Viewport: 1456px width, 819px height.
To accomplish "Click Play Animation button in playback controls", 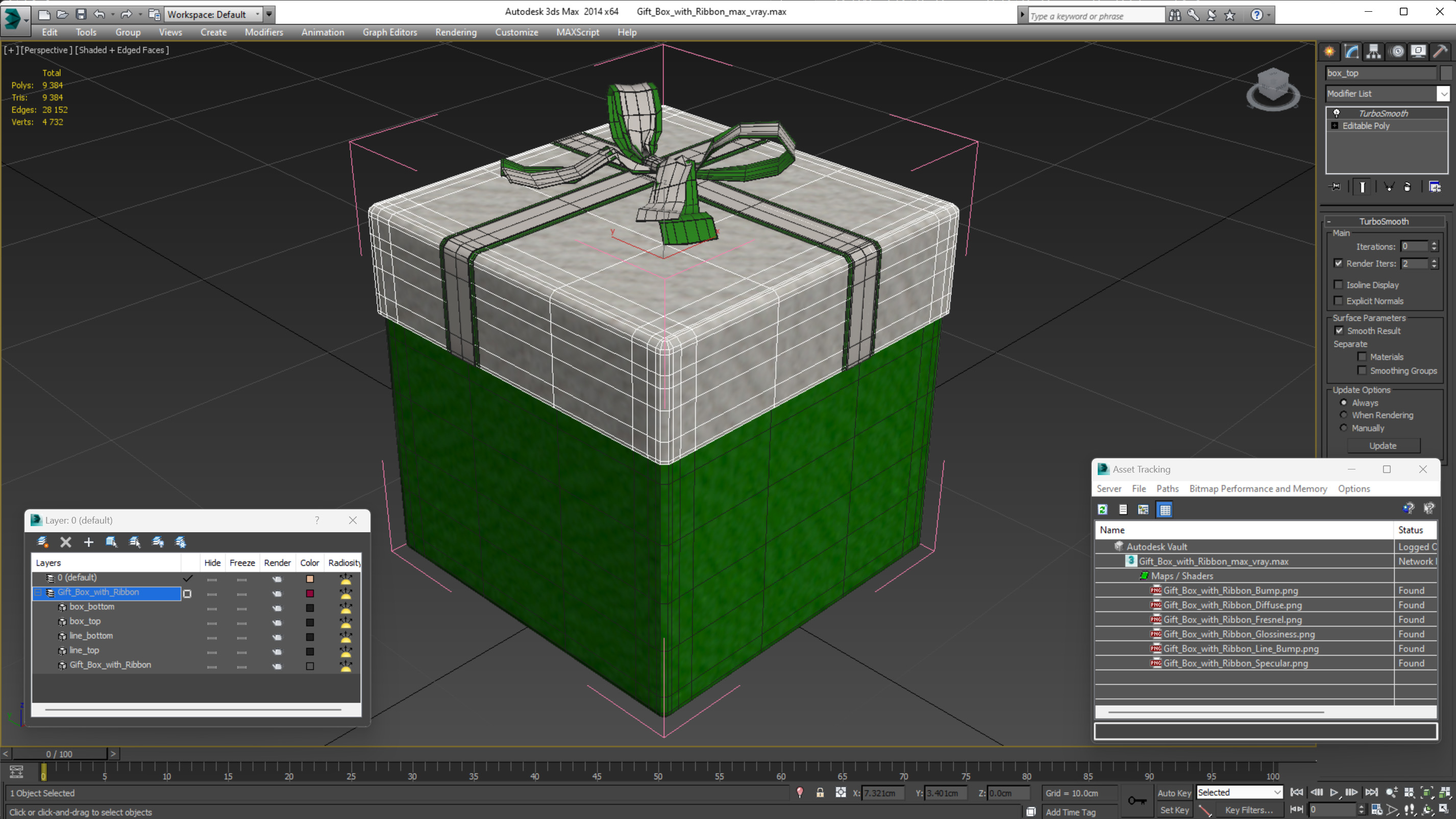I will (1334, 792).
